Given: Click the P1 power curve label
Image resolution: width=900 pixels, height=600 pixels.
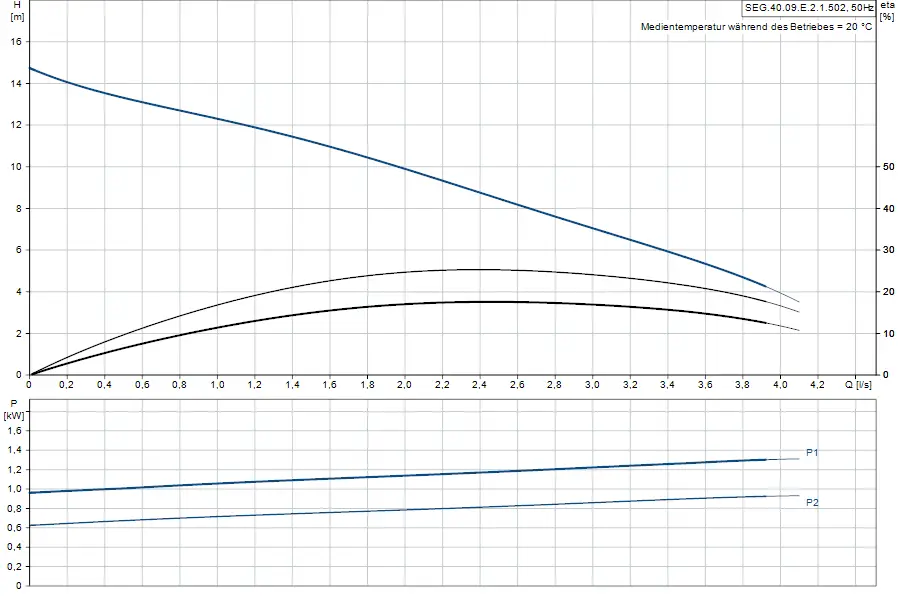Looking at the screenshot, I should pyautogui.click(x=812, y=453).
